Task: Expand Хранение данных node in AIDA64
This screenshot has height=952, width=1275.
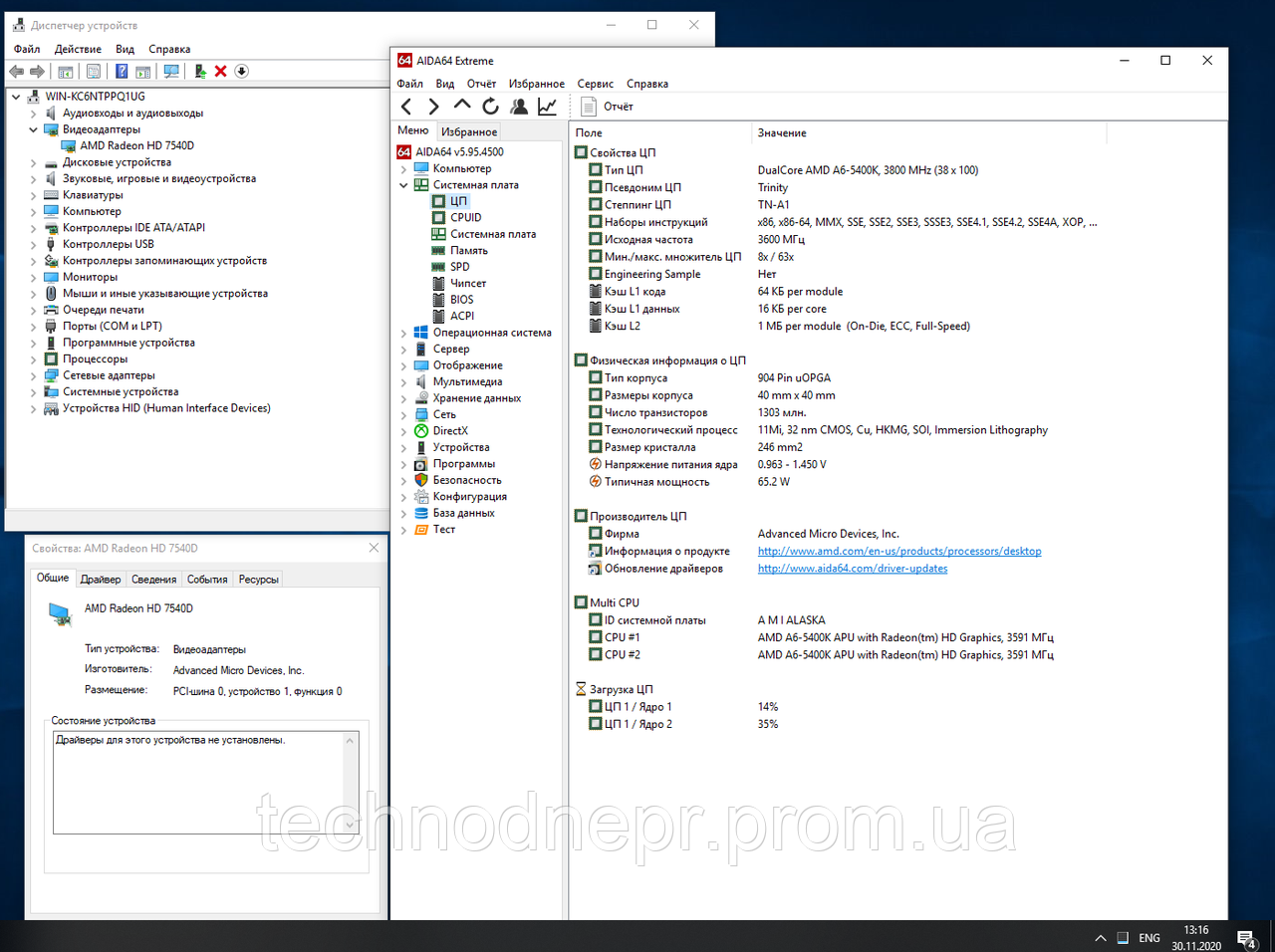Action: 403,398
